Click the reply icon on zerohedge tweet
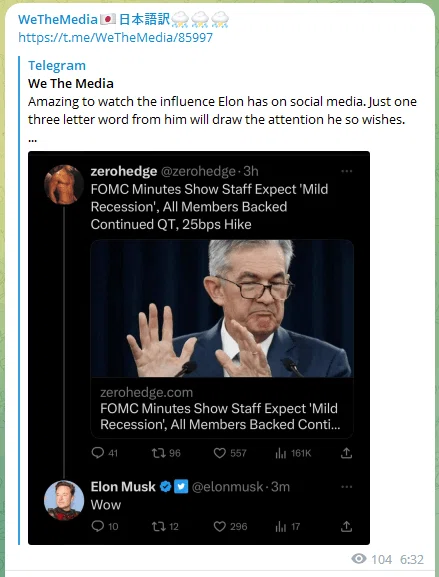This screenshot has width=439, height=577. pos(98,453)
